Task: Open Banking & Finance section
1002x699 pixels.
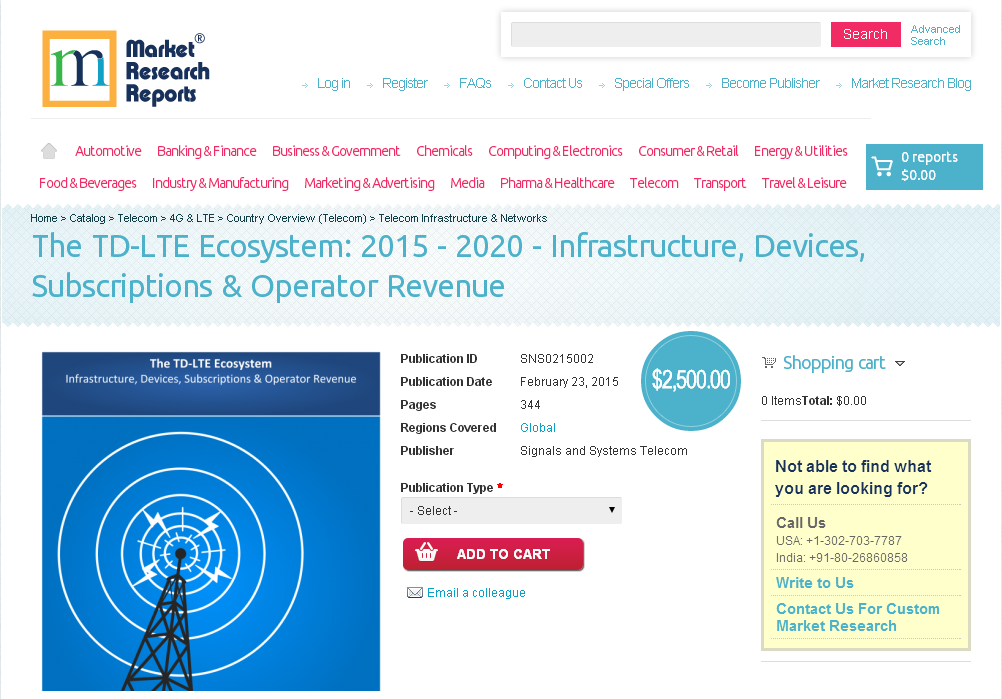Action: tap(206, 151)
